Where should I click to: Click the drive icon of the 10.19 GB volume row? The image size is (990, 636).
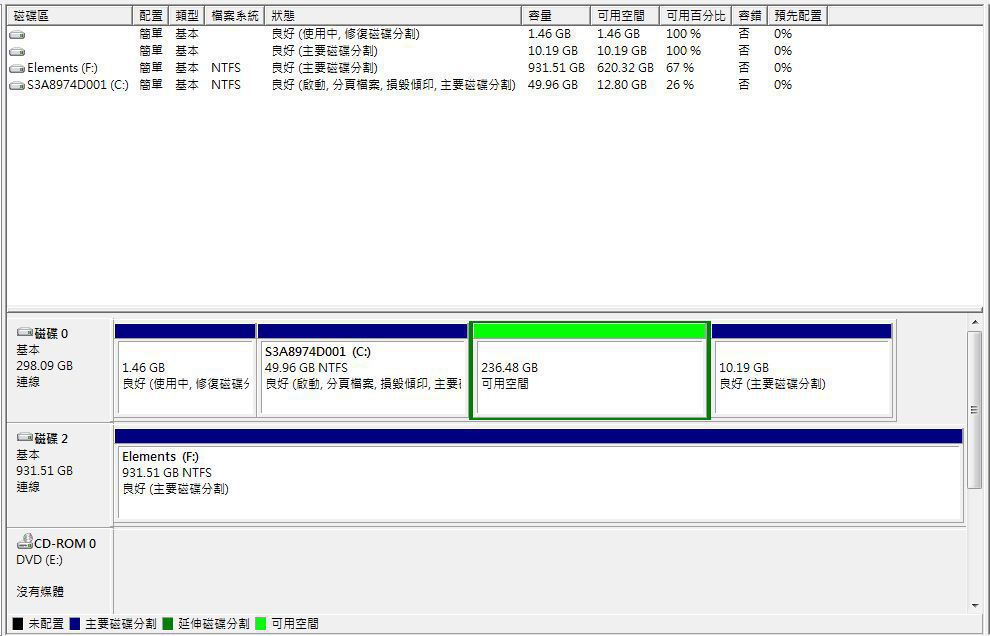tap(17, 52)
